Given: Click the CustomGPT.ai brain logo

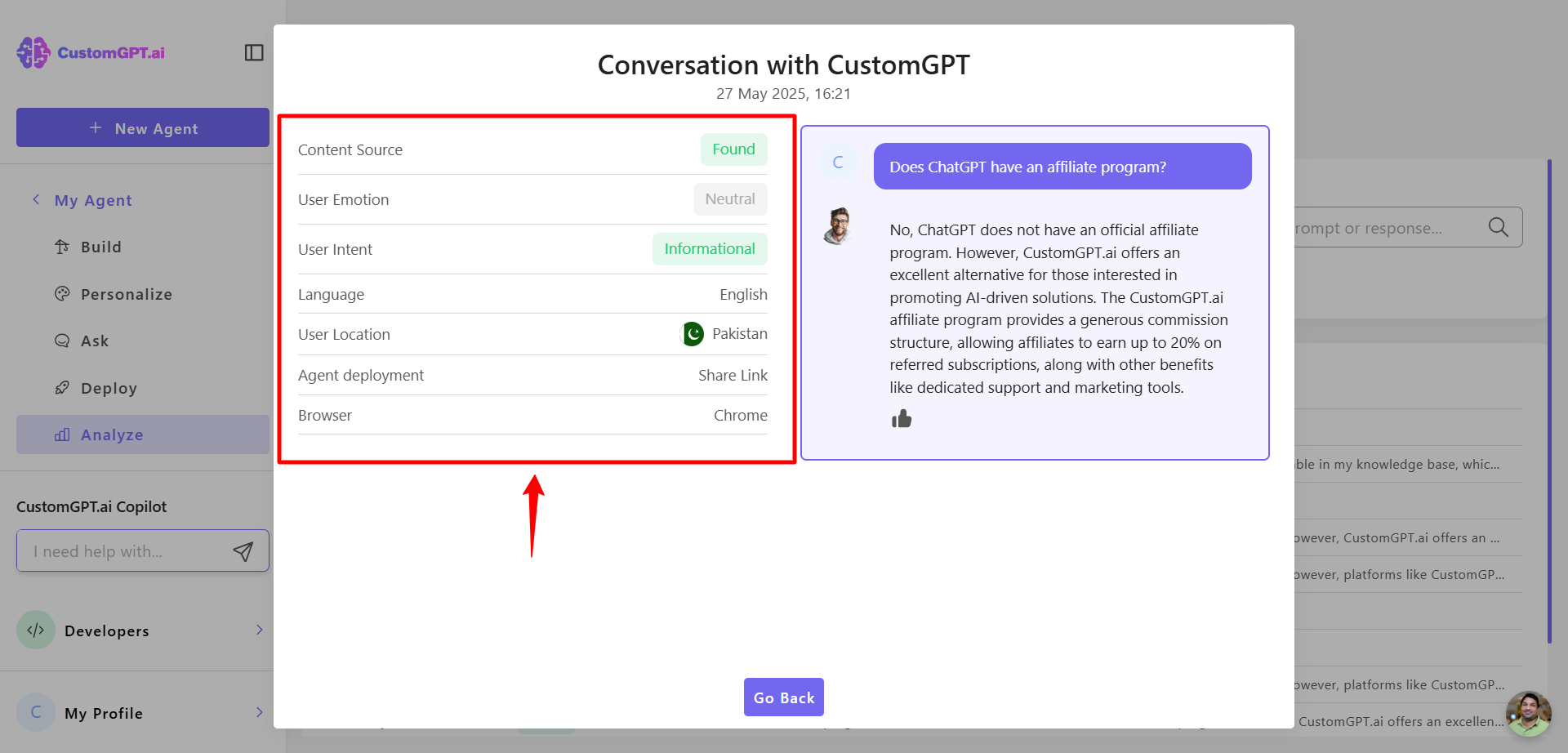Looking at the screenshot, I should [33, 52].
